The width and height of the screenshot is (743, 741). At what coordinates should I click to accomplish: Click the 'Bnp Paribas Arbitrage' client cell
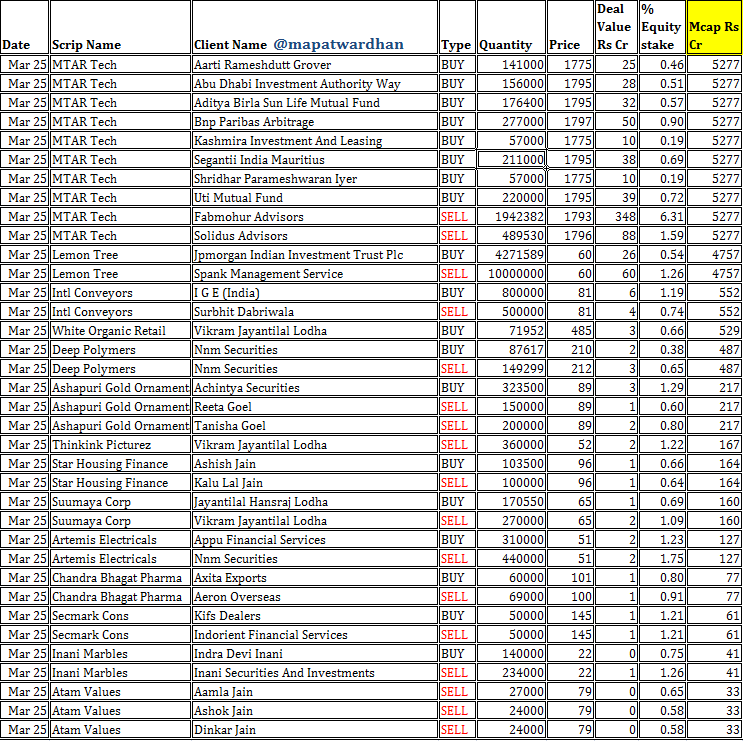[315, 121]
